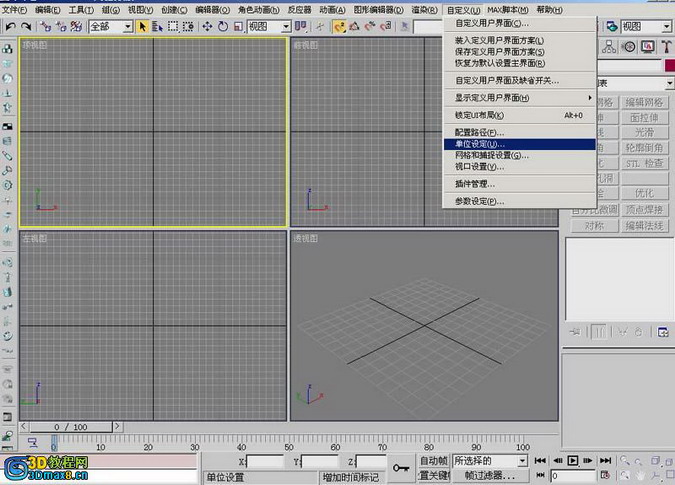Select the Scale tool icon
The width and height of the screenshot is (675, 485).
[238, 27]
